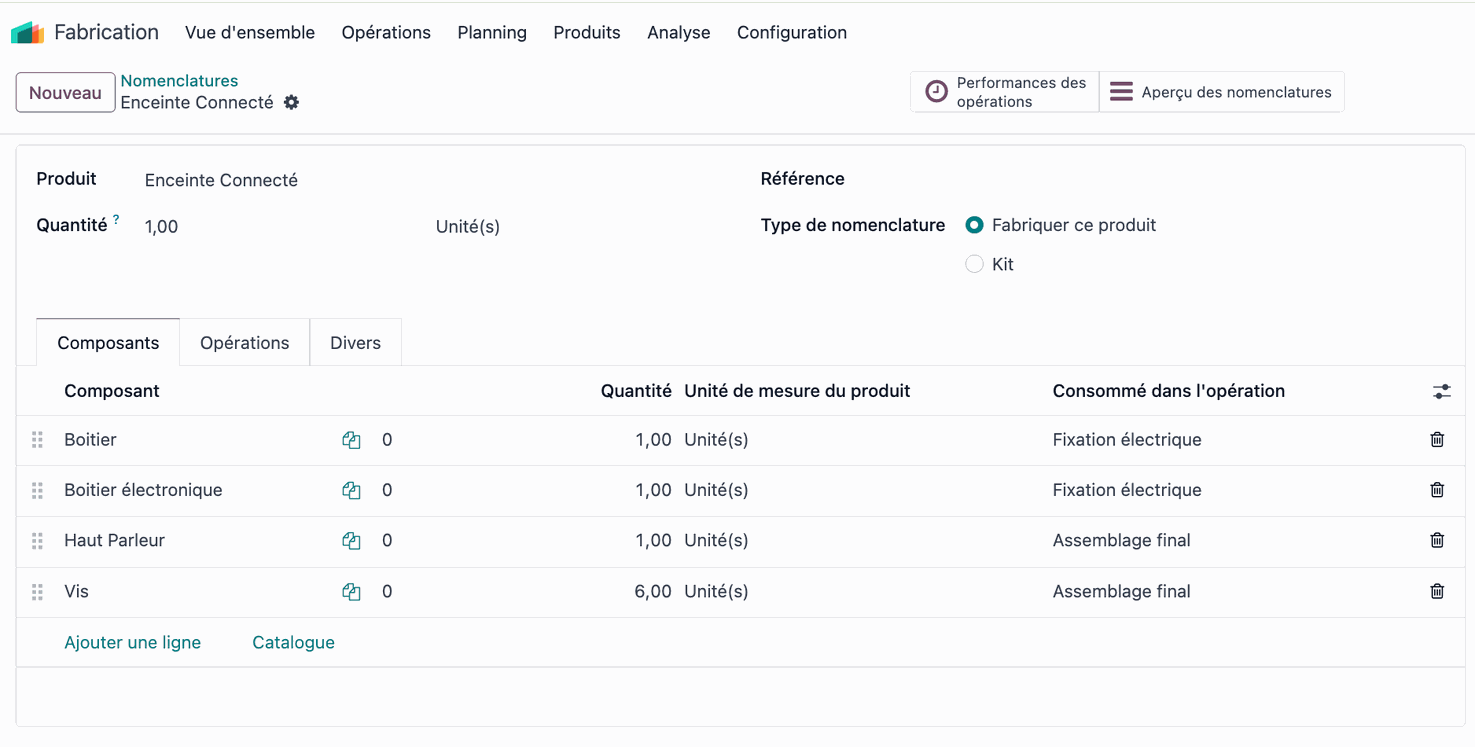Select the Kit radio option
Screen dimensions: 1475x747
974,264
